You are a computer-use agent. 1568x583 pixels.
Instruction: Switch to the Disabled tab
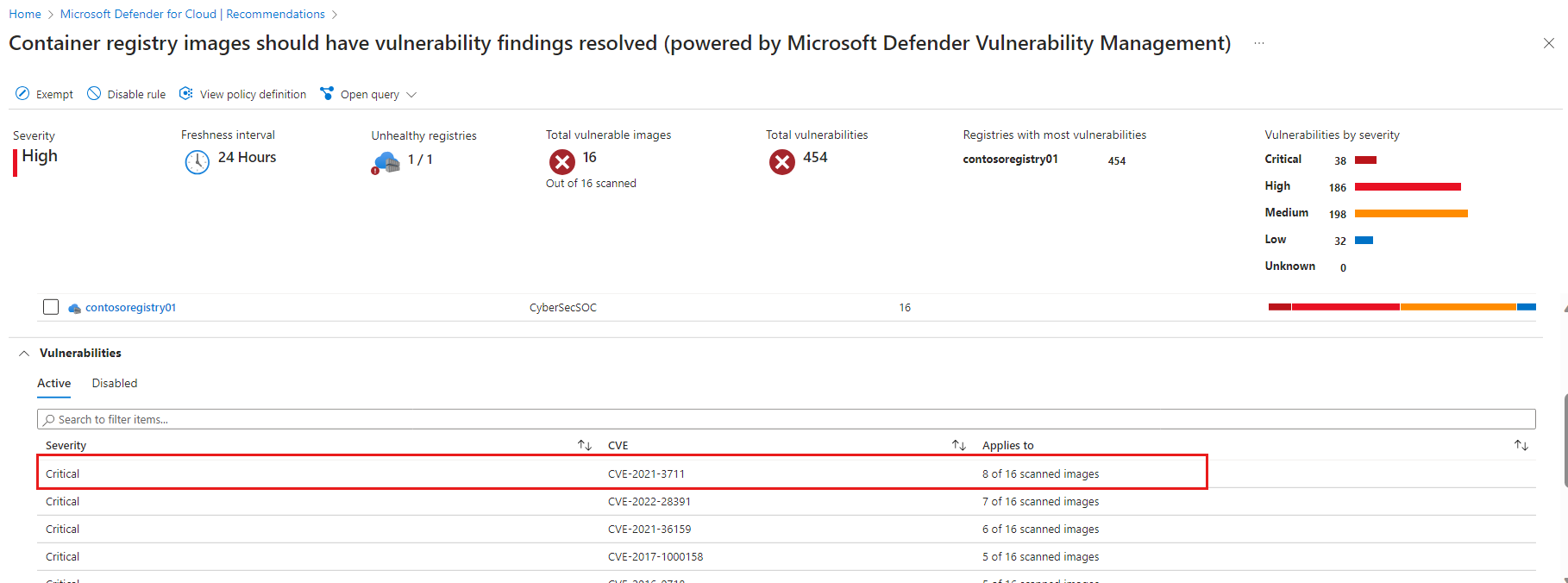(x=115, y=384)
